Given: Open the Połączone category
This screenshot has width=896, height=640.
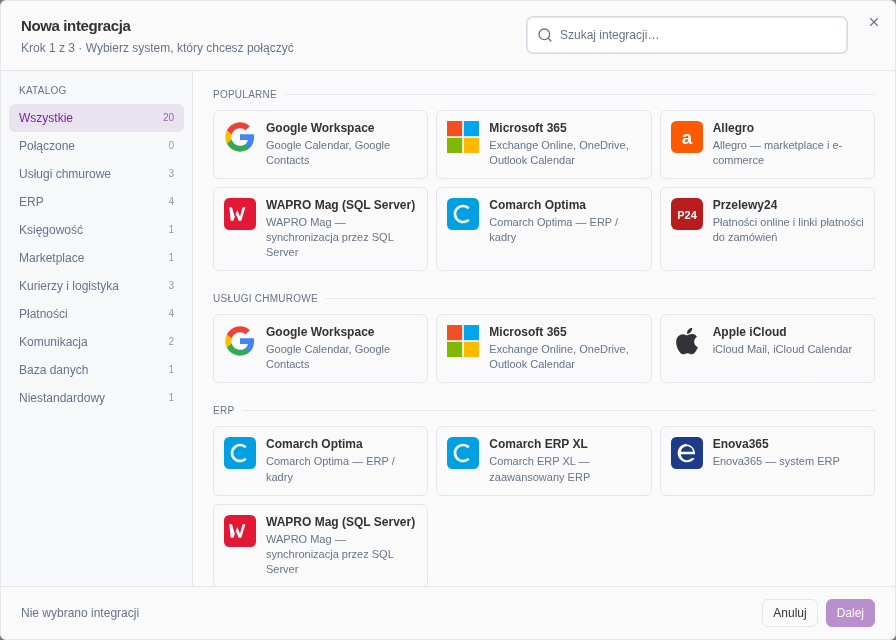Looking at the screenshot, I should 96,146.
